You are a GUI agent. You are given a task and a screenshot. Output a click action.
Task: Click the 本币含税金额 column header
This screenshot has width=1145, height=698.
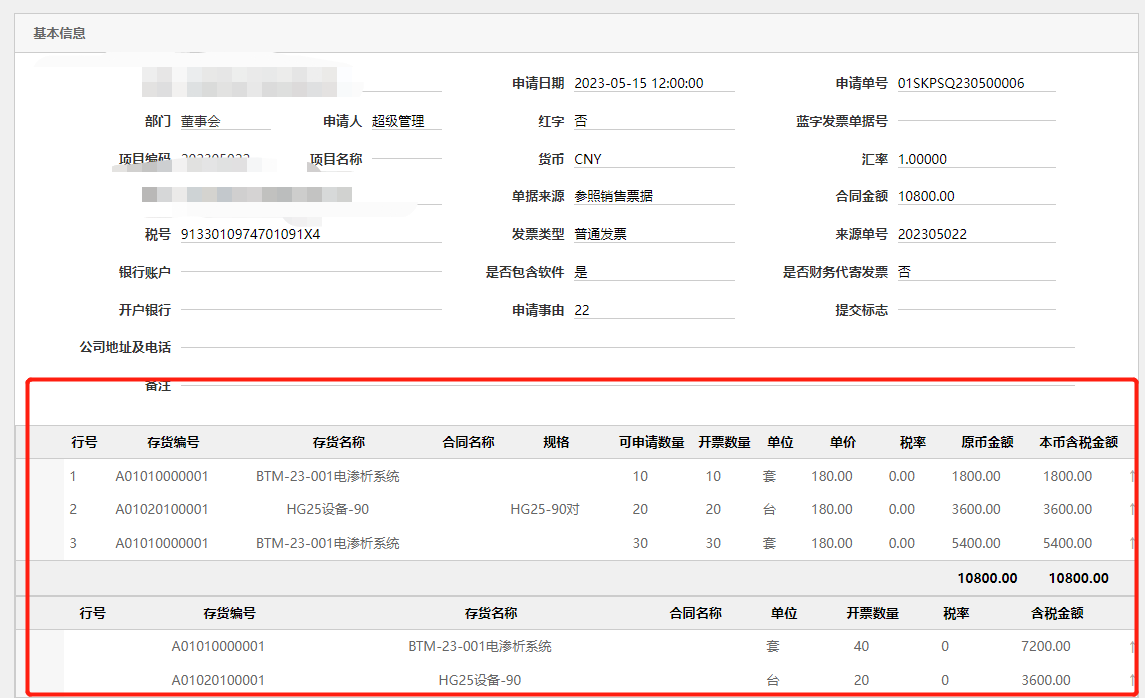coord(1079,442)
